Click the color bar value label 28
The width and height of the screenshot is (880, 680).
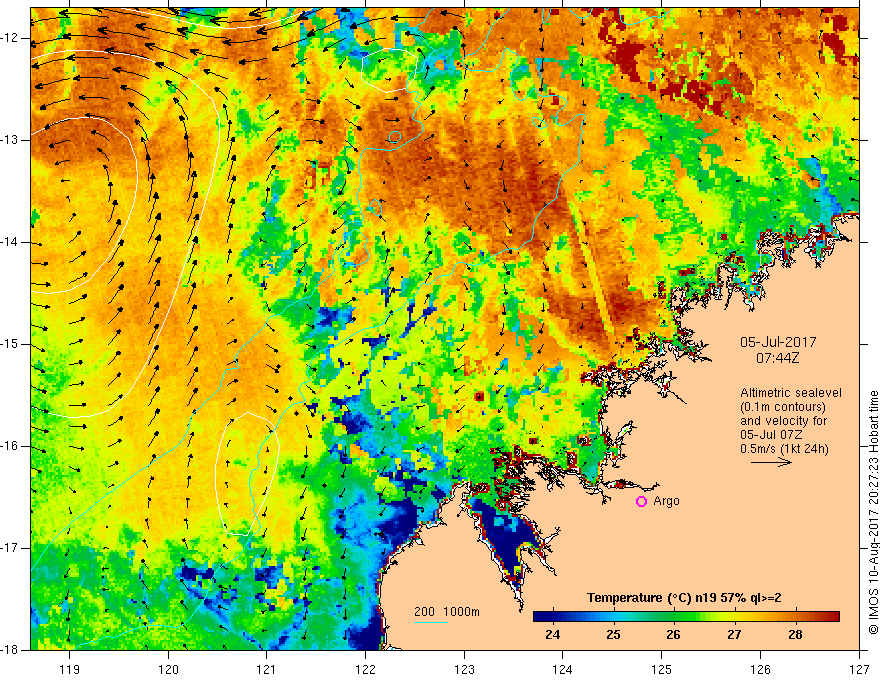795,635
